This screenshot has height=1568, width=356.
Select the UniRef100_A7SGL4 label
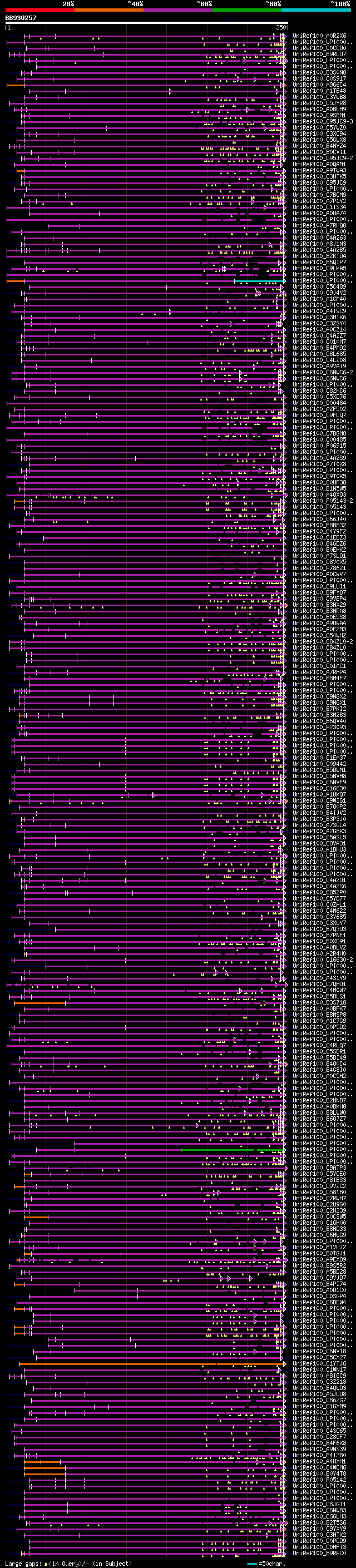point(319,825)
